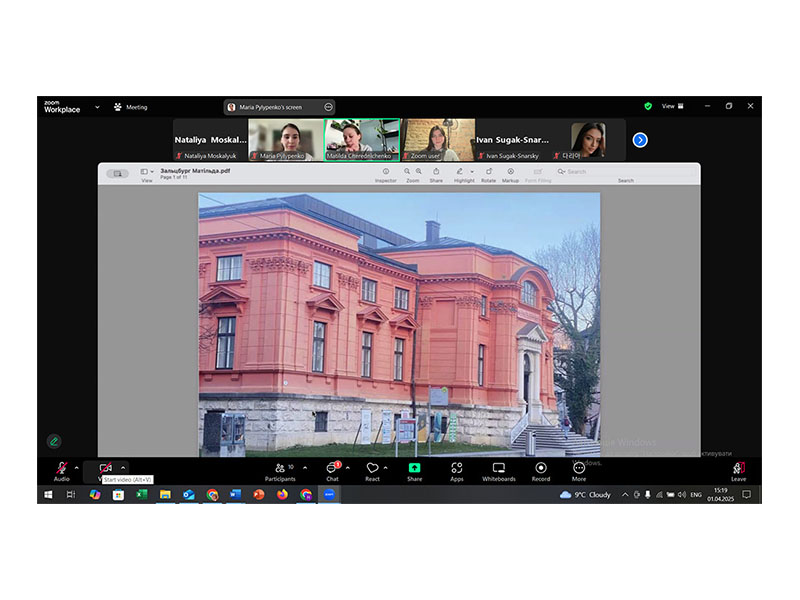Viewport: 800px width, 600px height.
Task: Open the Apps panel
Action: [x=457, y=471]
